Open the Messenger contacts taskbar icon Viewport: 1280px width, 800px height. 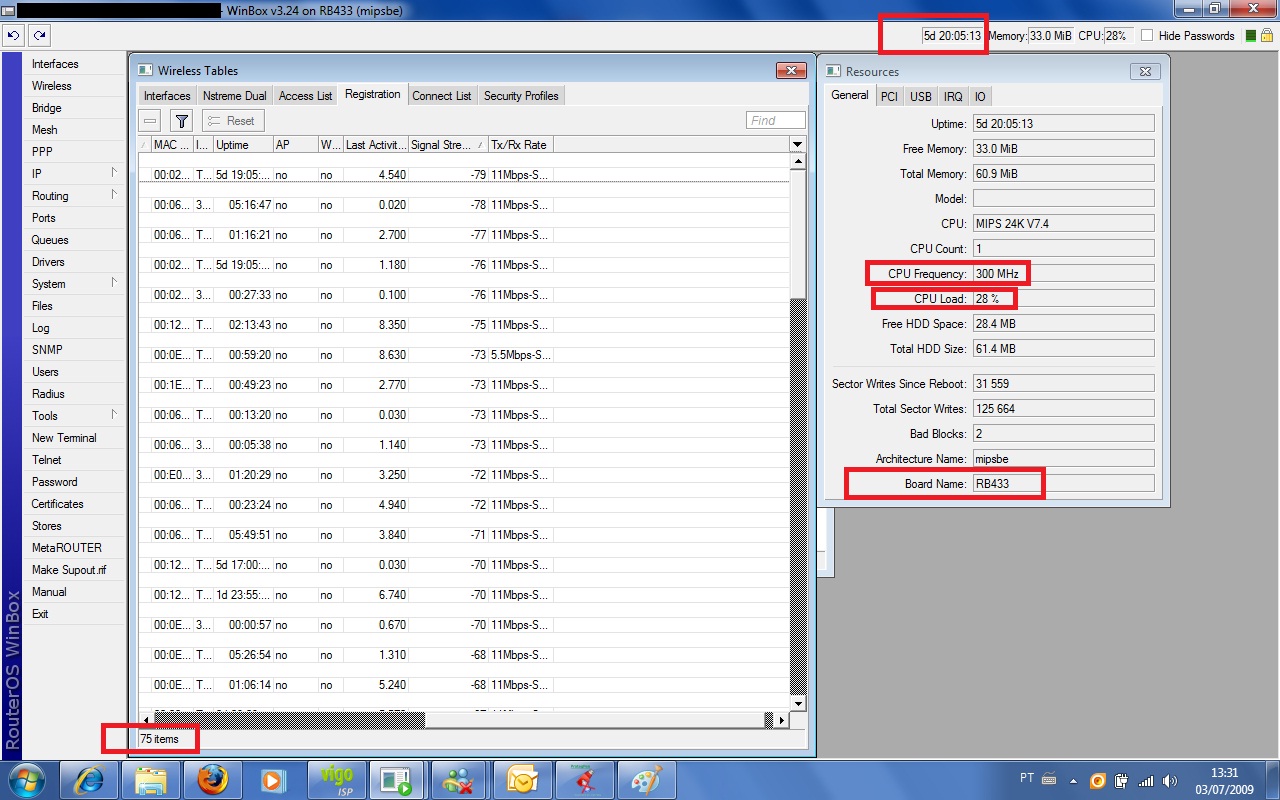pos(461,779)
